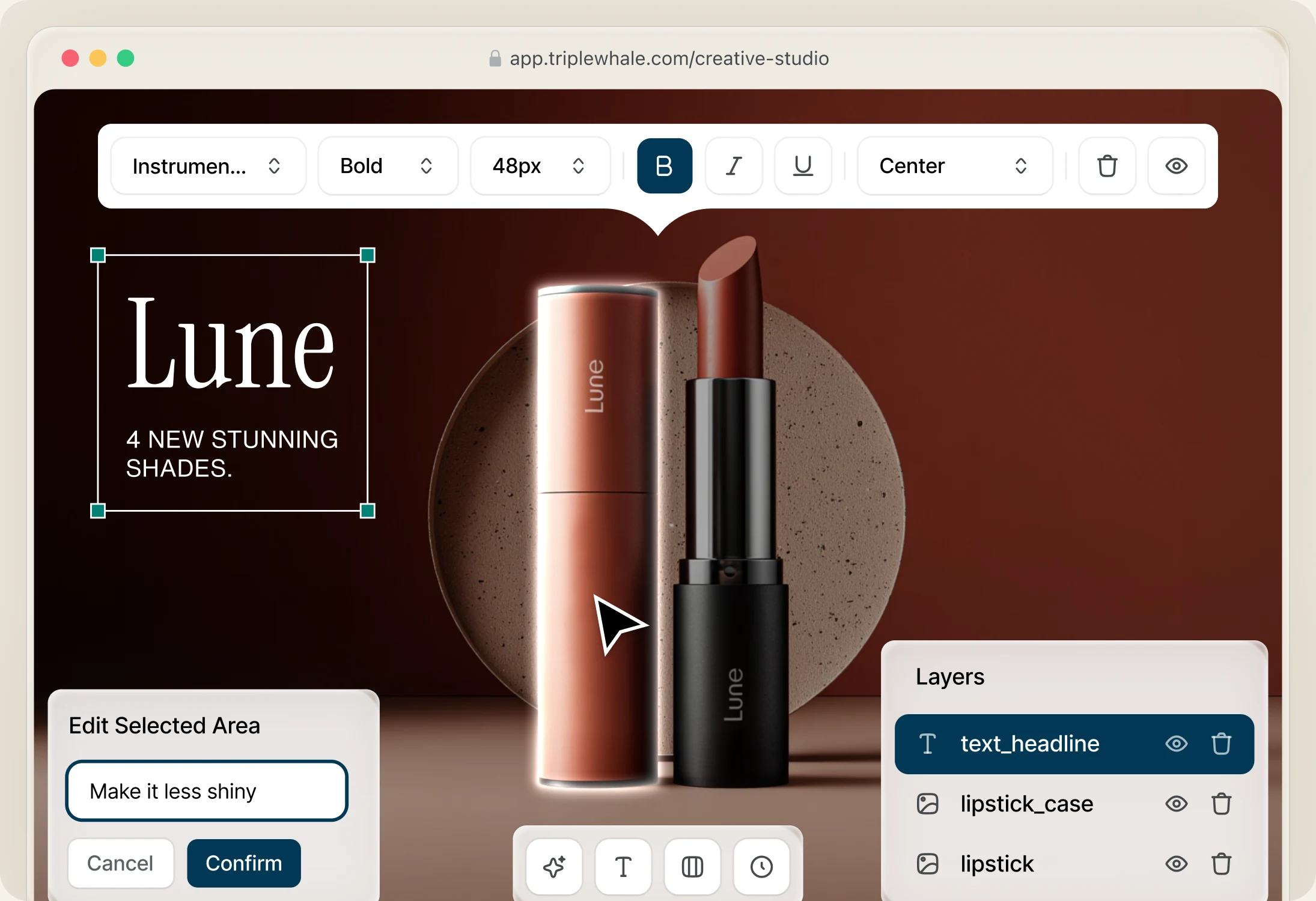Select the columns layout tool
1316x901 pixels.
(x=692, y=866)
